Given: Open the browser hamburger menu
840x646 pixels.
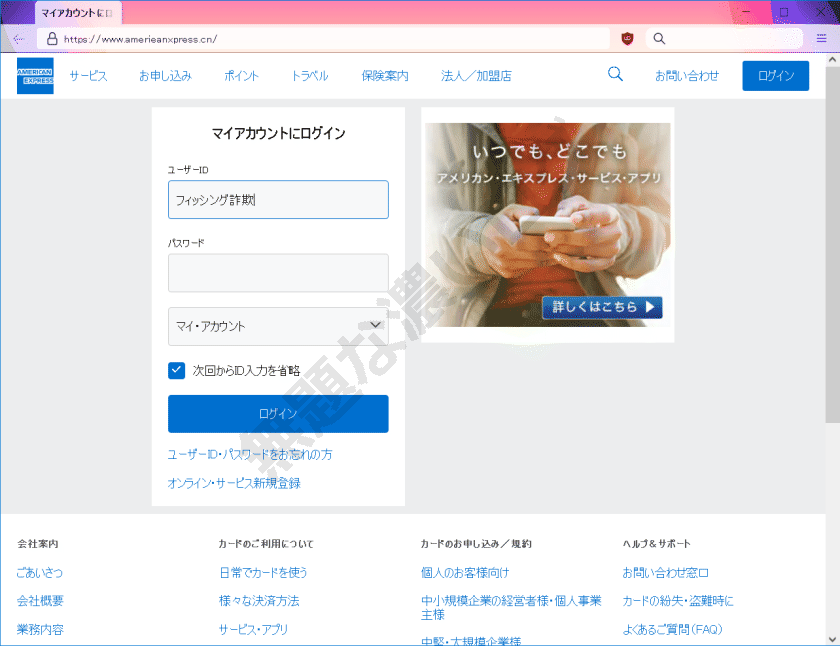Looking at the screenshot, I should [x=821, y=39].
